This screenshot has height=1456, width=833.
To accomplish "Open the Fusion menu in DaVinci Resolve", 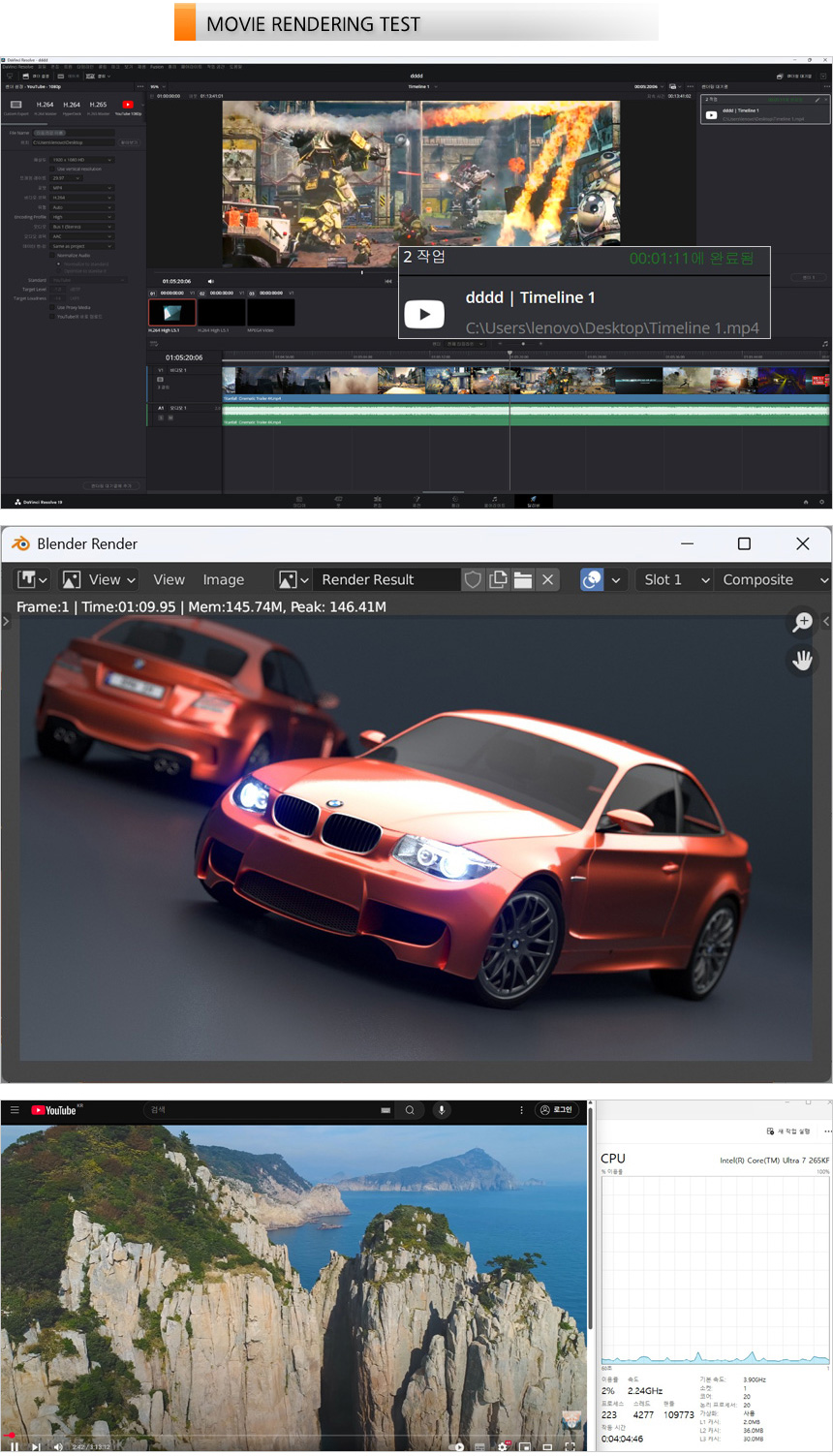I will point(157,67).
